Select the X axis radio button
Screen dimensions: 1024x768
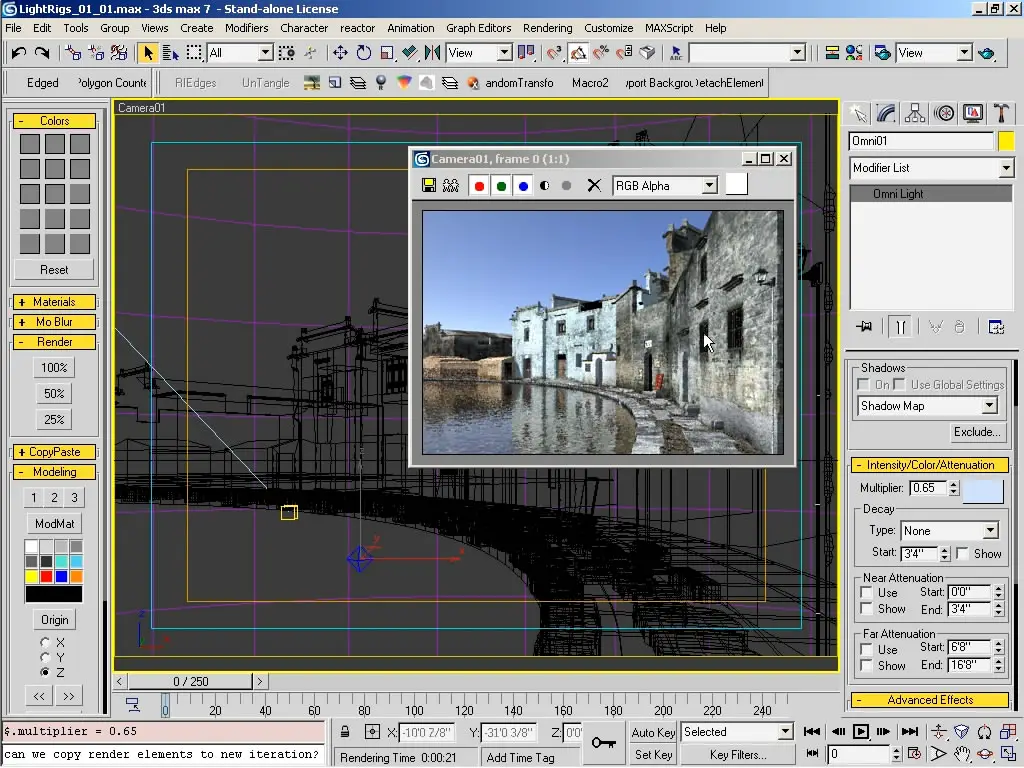point(45,642)
